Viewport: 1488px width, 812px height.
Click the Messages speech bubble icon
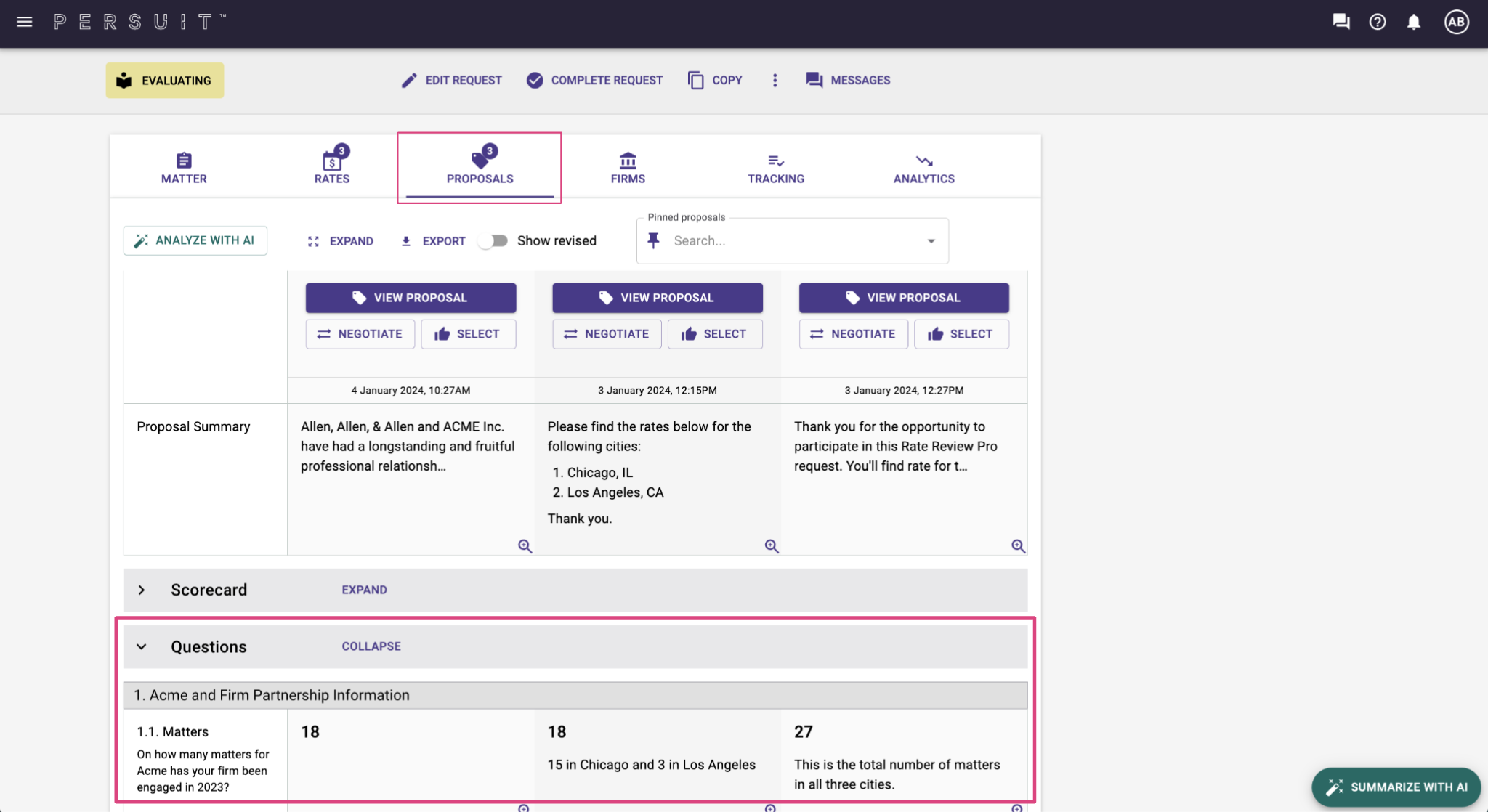click(814, 80)
